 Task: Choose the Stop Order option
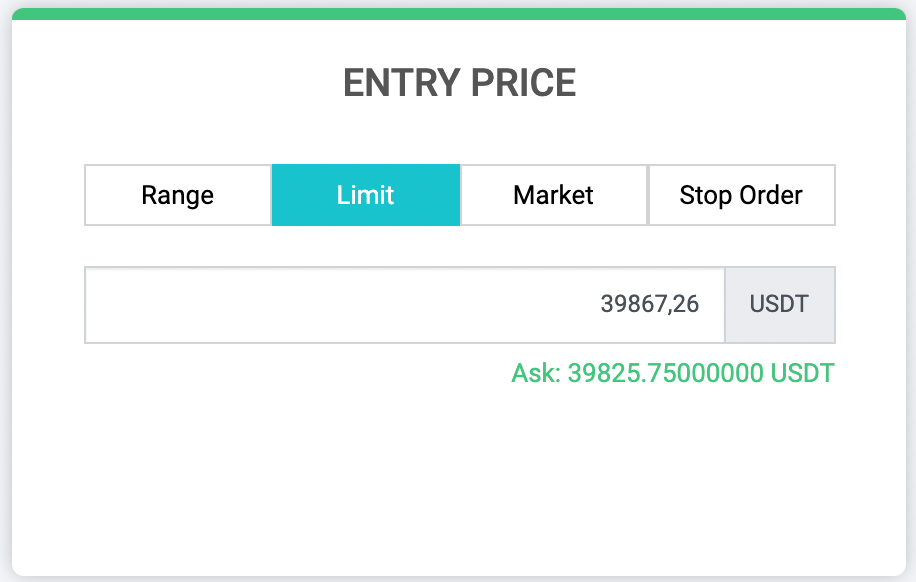coord(742,195)
